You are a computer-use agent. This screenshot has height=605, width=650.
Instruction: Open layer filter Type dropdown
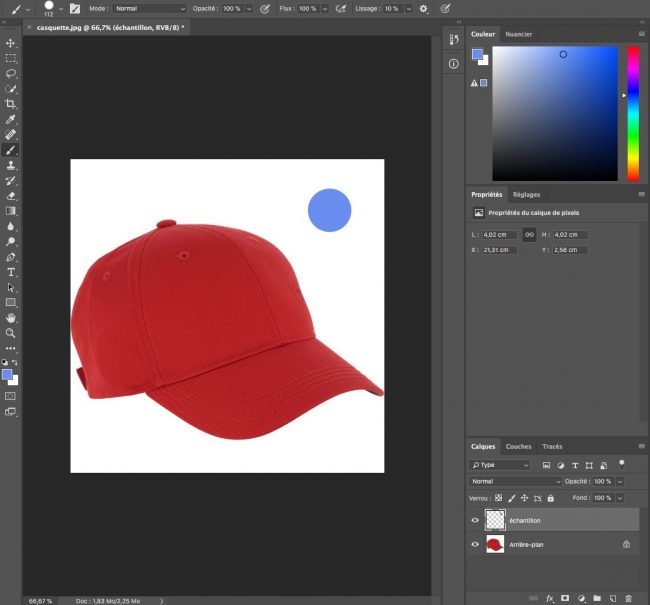pos(500,465)
